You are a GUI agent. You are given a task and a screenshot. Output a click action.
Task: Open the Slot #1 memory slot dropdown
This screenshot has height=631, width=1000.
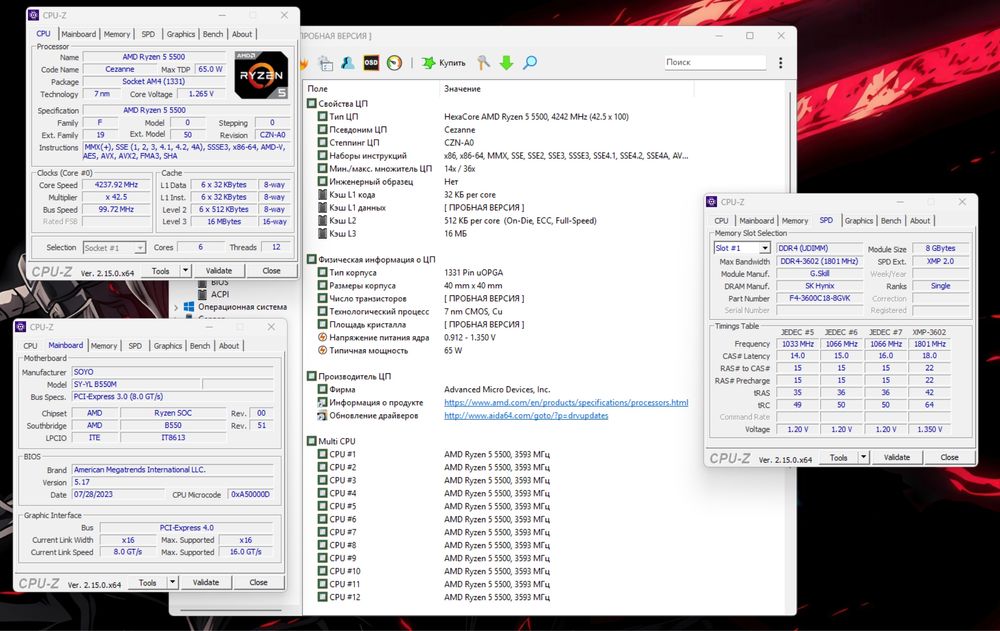point(764,248)
